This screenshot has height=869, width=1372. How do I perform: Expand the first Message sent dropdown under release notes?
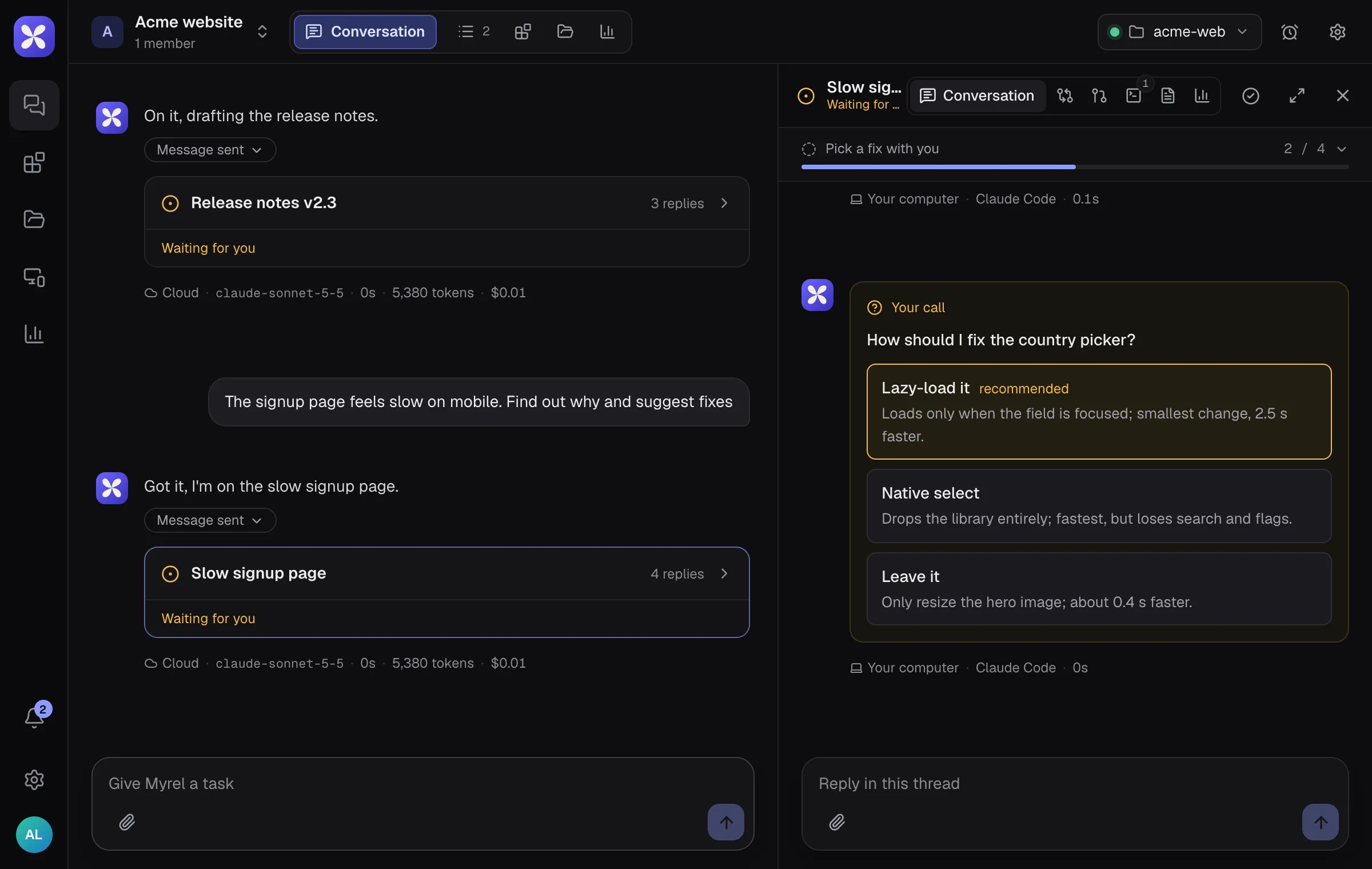click(x=210, y=150)
